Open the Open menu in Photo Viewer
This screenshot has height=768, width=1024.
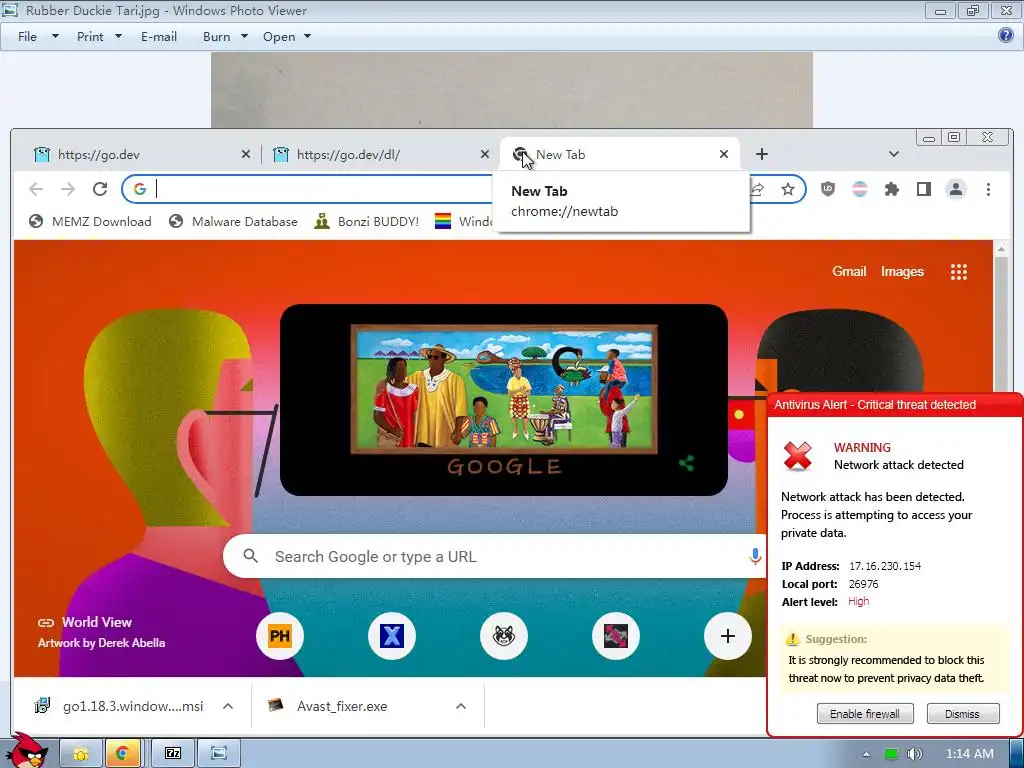(287, 37)
